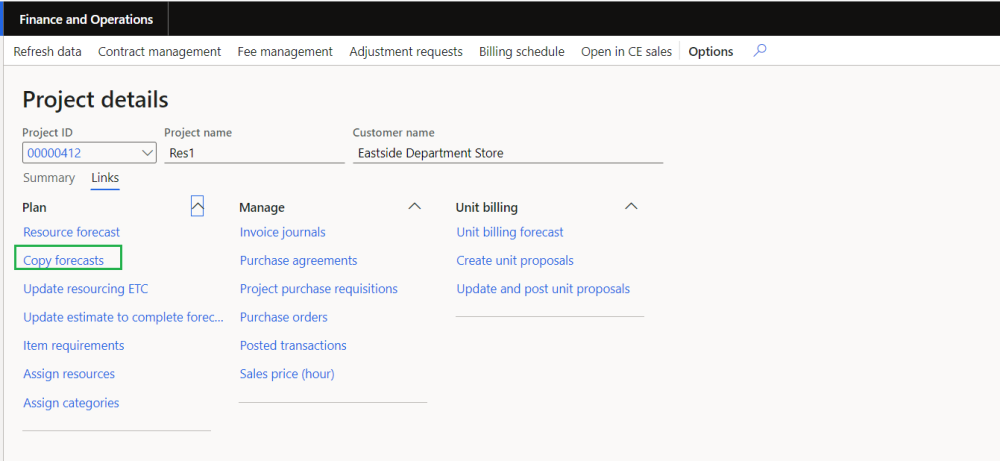The image size is (1000, 461).
Task: Collapse the Plan section chevron
Action: point(197,206)
